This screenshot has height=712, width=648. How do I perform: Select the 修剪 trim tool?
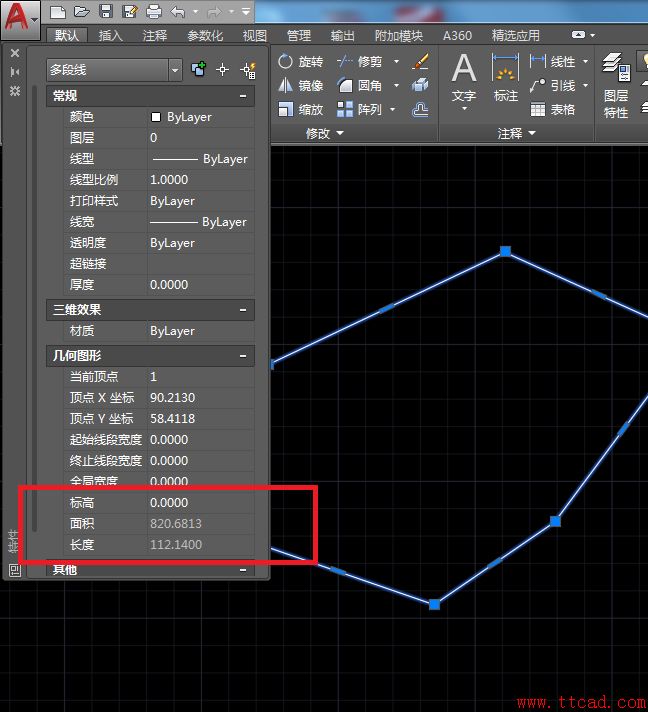360,61
